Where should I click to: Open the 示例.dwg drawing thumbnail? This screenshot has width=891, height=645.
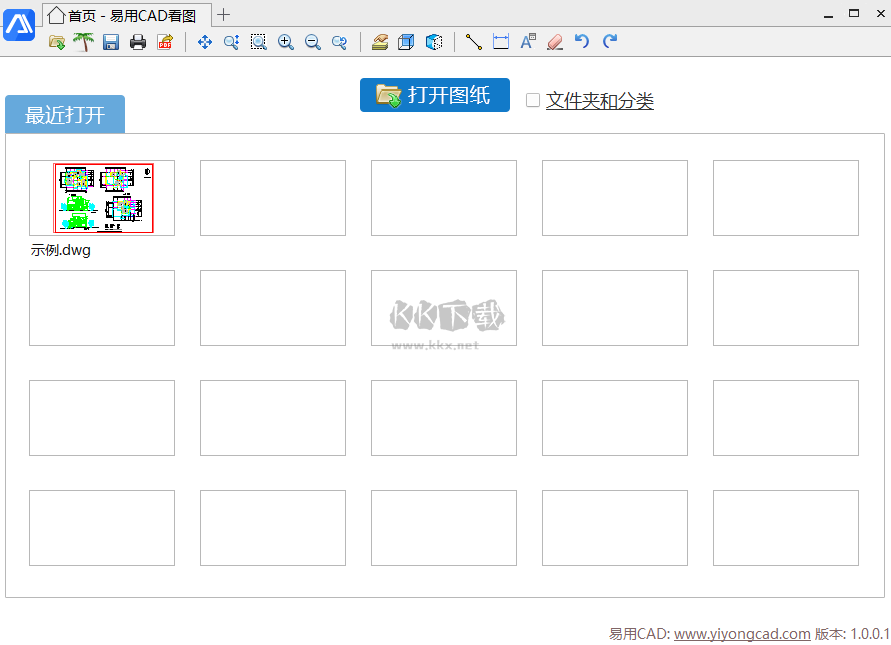click(x=102, y=198)
